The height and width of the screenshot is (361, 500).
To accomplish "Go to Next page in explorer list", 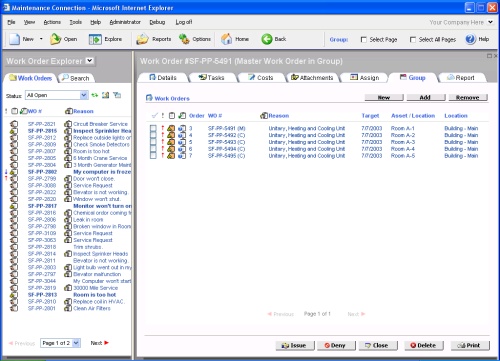I will click(x=100, y=343).
